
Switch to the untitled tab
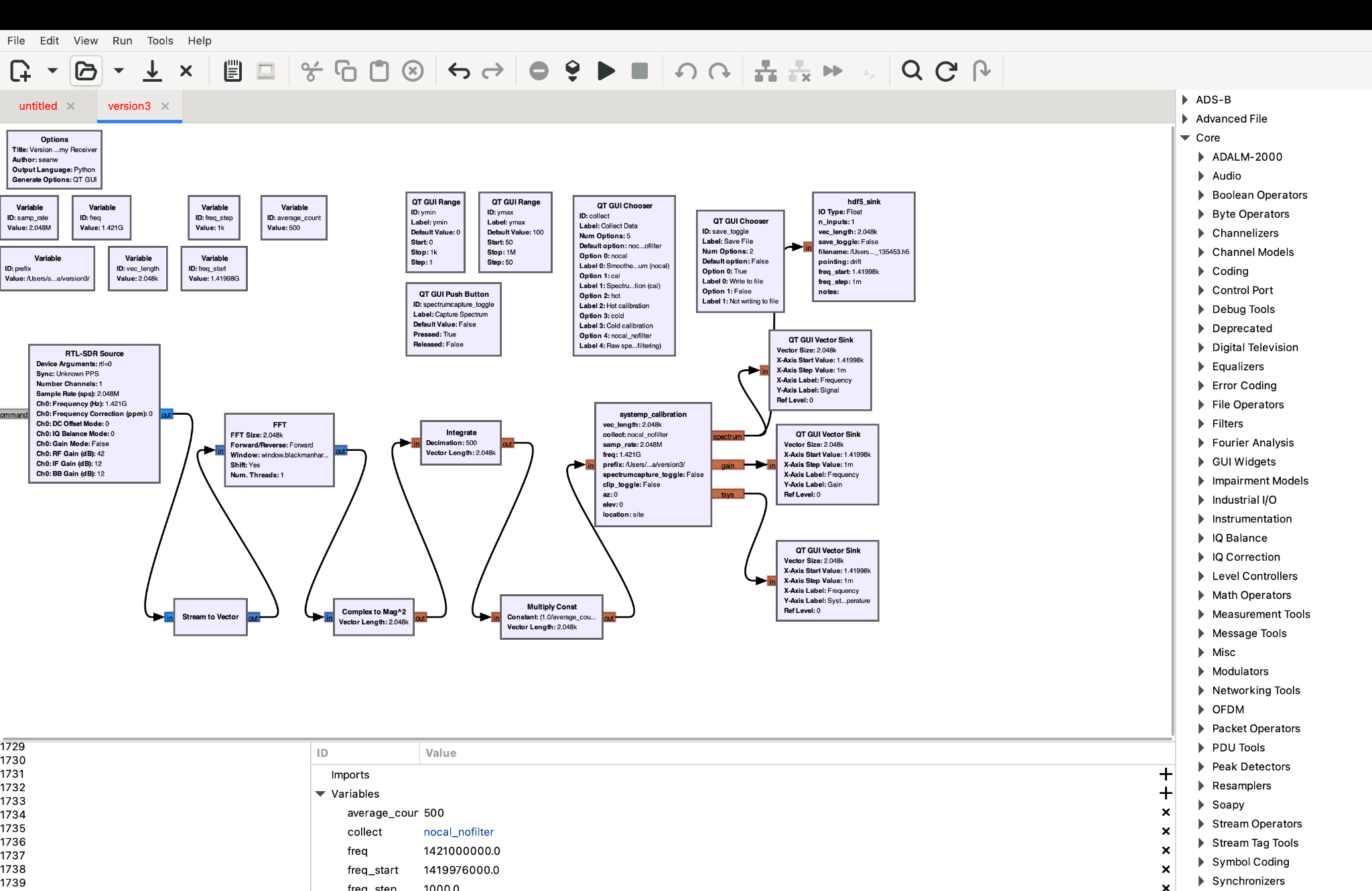(38, 106)
